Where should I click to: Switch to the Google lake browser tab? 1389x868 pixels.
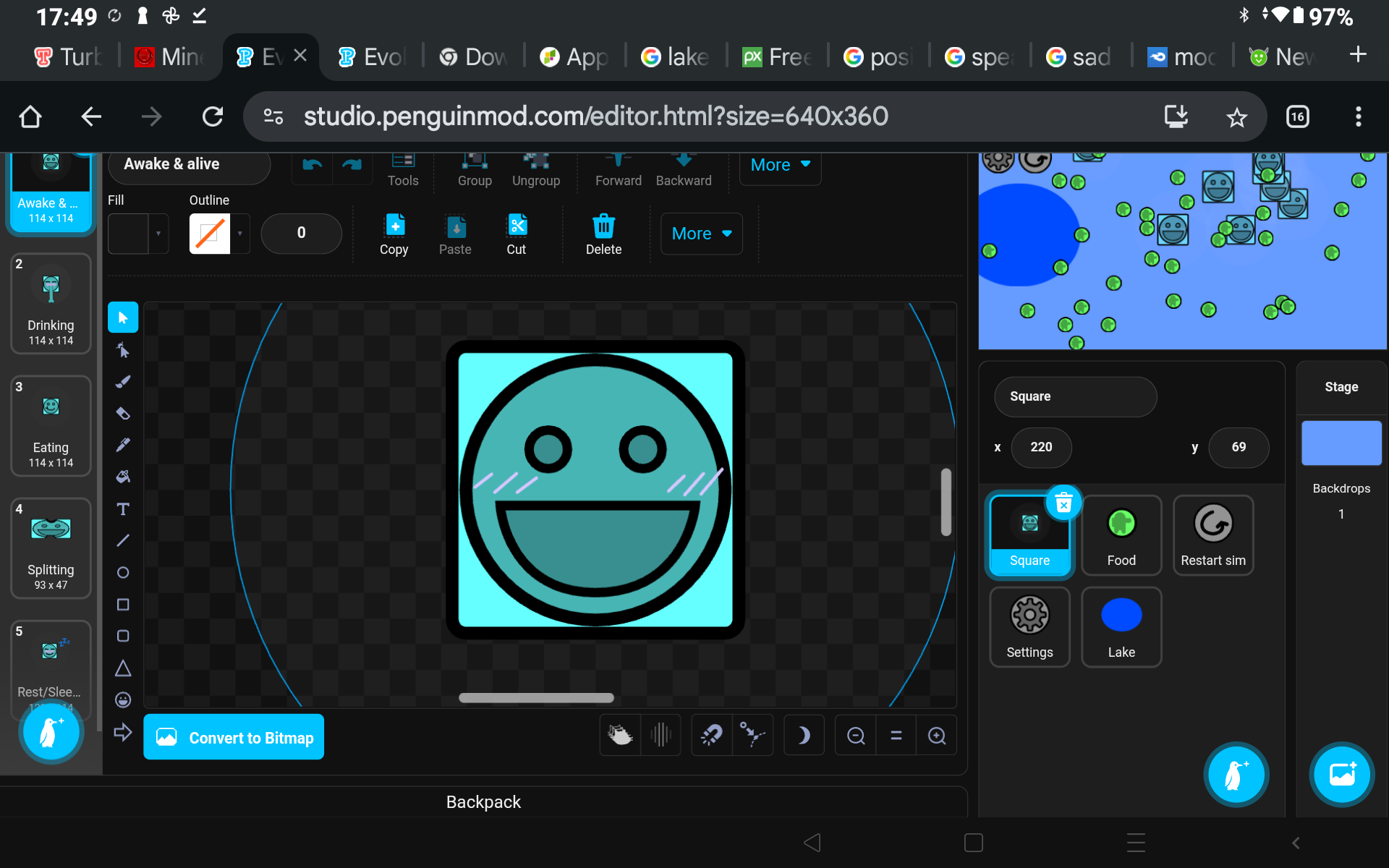pyautogui.click(x=674, y=56)
